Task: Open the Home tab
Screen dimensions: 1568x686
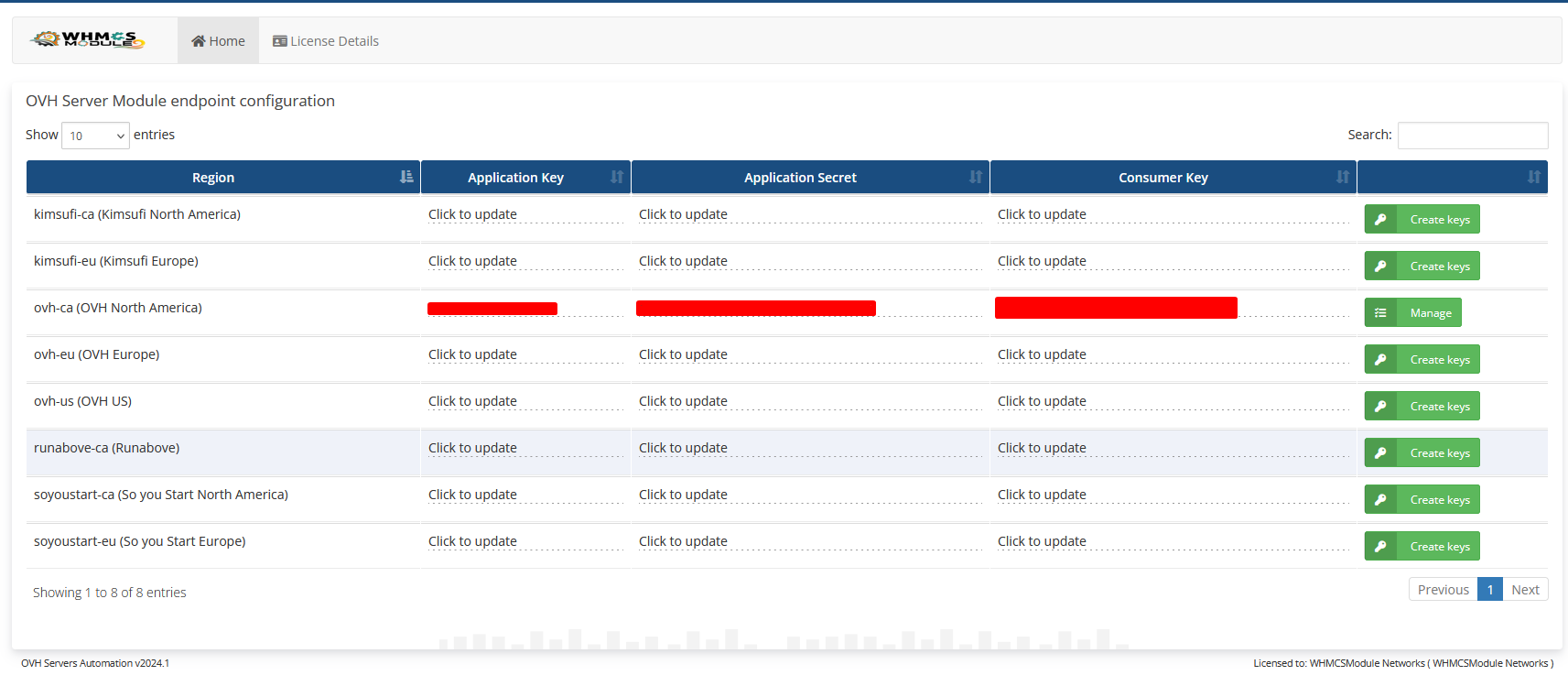Action: [218, 41]
